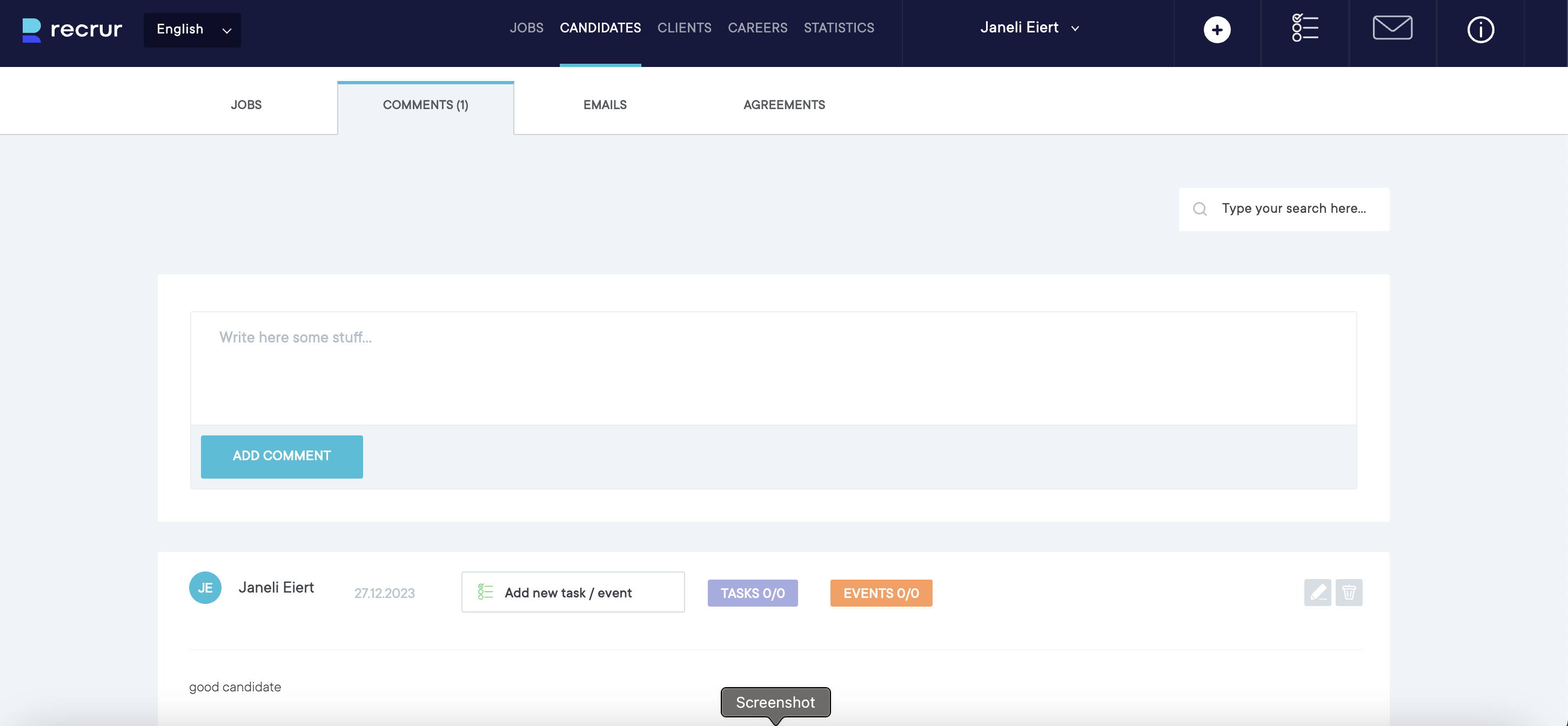Switch to the Agreements tab
This screenshot has height=726, width=1568.
(x=784, y=105)
